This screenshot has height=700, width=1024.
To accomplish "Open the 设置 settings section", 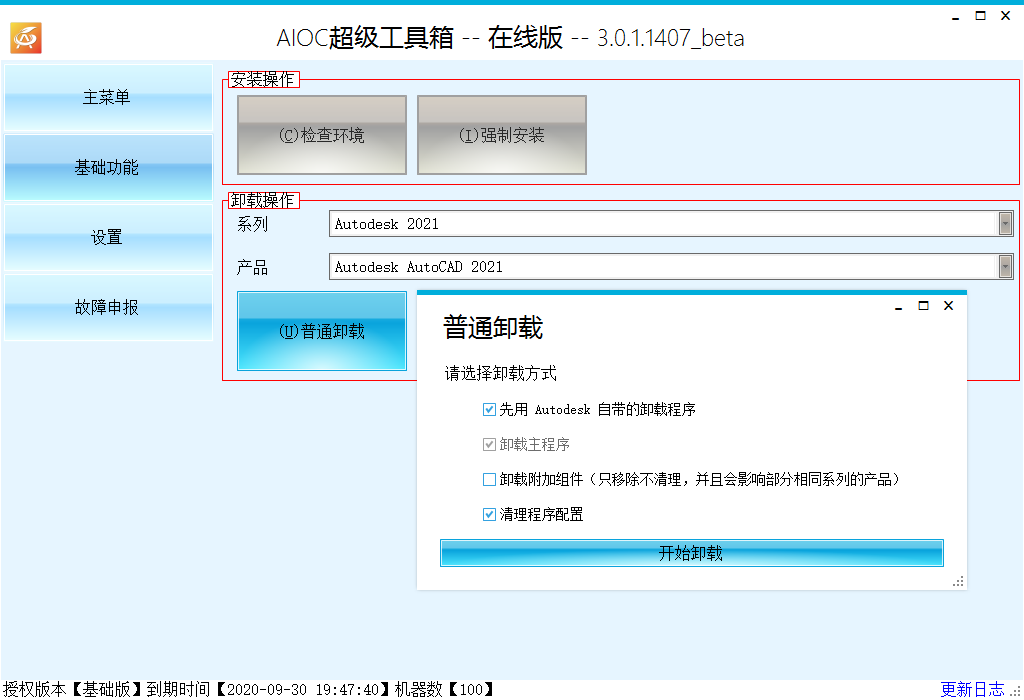I will [107, 238].
